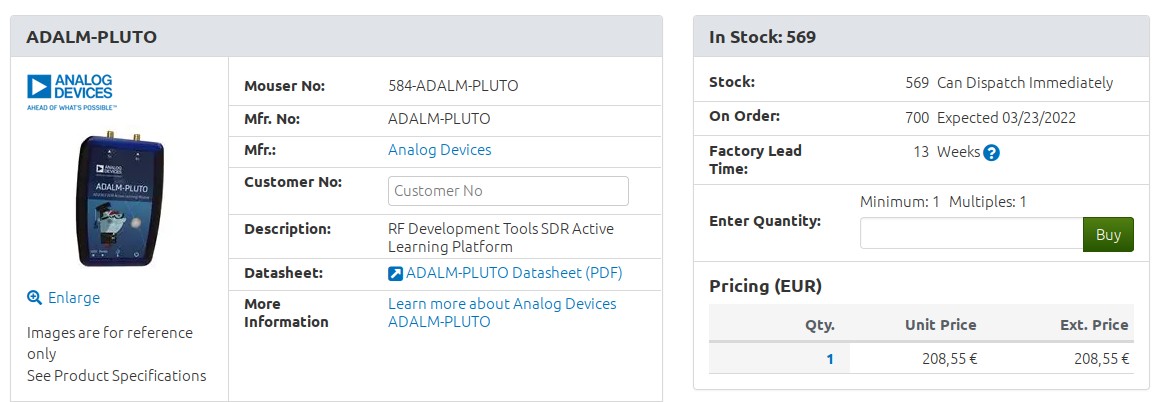This screenshot has height=402, width=1175.
Task: Click the RF Development Tools description text
Action: (x=501, y=238)
